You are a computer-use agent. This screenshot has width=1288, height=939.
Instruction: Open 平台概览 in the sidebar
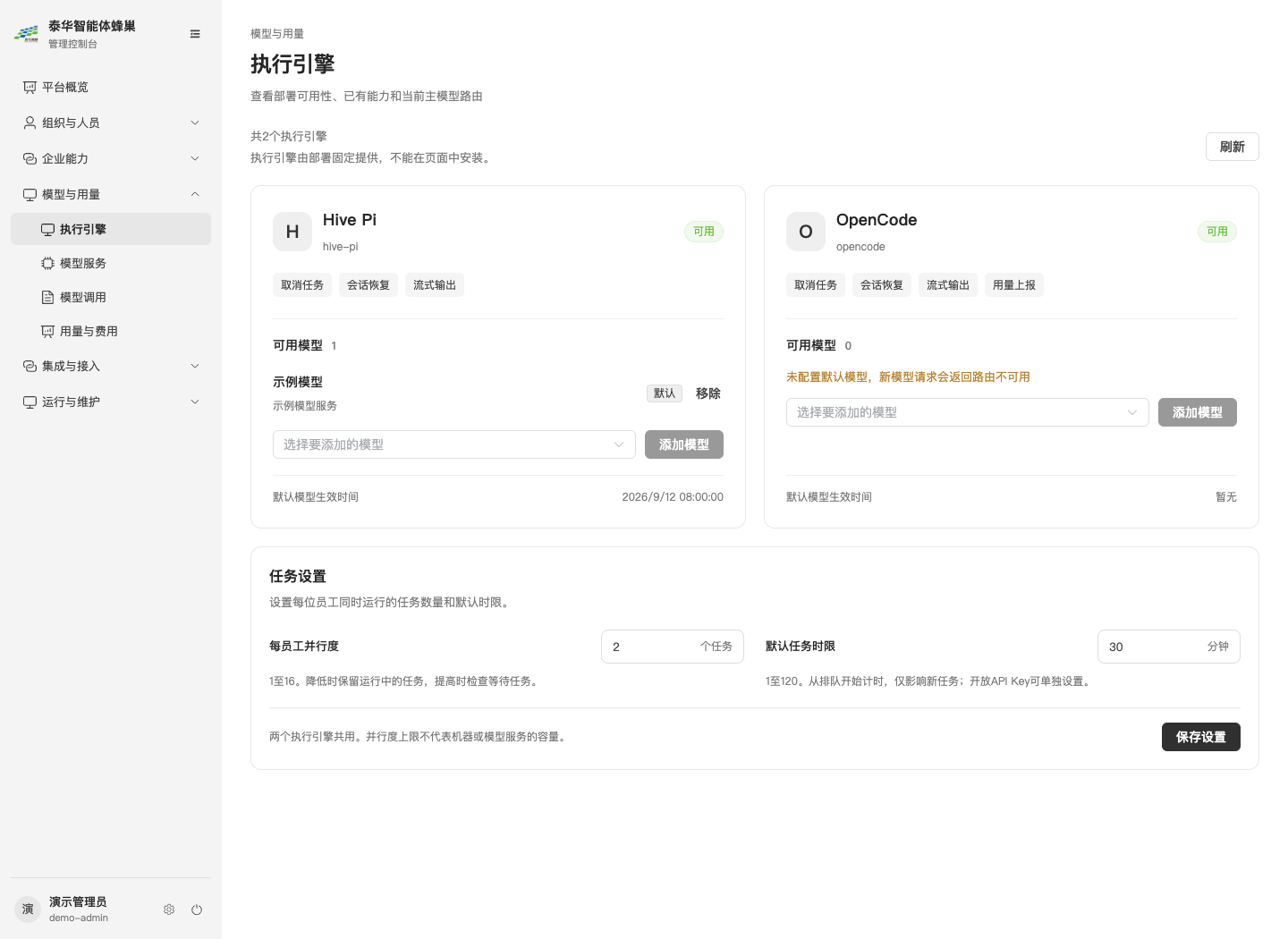(111, 87)
